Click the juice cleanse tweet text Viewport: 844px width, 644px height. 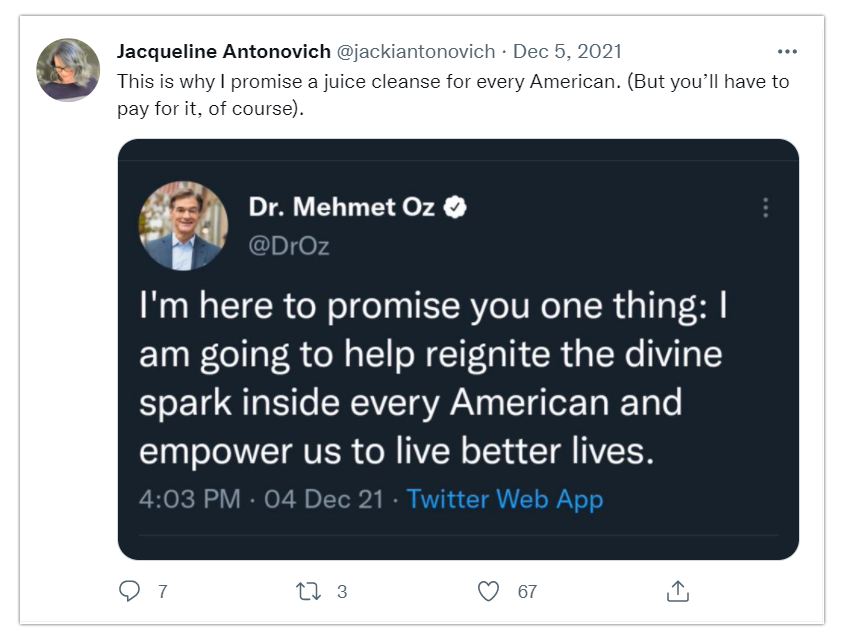pos(453,95)
